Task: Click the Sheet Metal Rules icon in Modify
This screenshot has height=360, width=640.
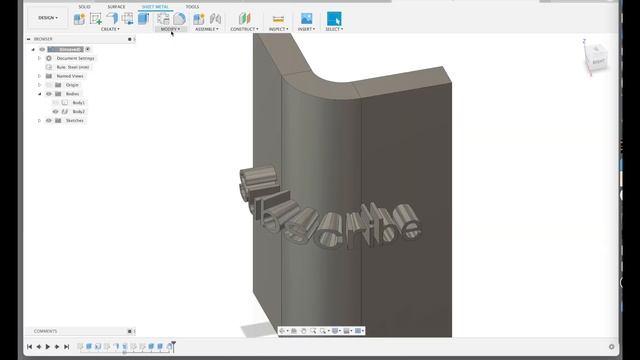Action: [x=163, y=18]
